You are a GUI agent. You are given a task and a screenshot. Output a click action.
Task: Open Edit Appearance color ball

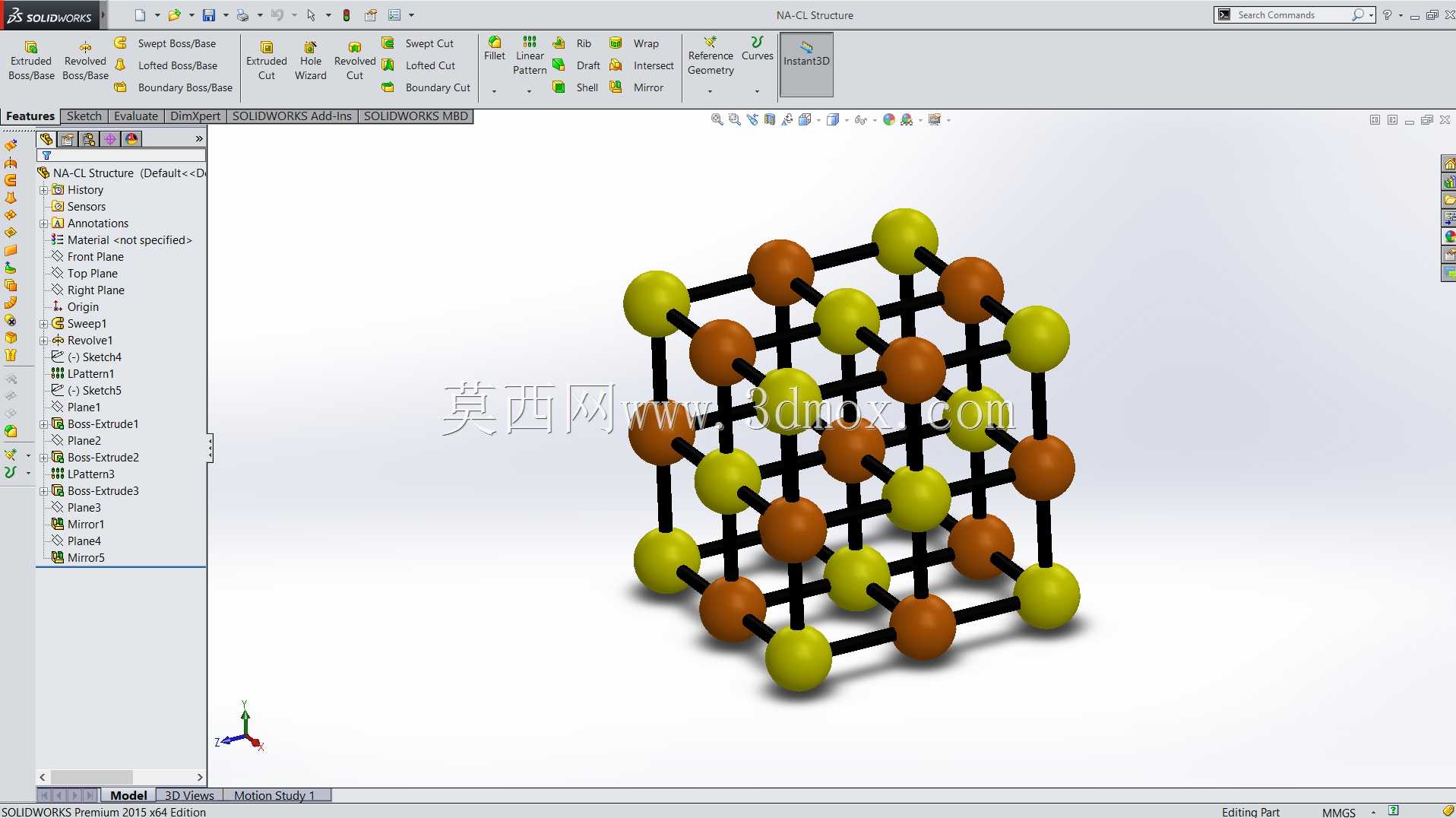point(889,119)
